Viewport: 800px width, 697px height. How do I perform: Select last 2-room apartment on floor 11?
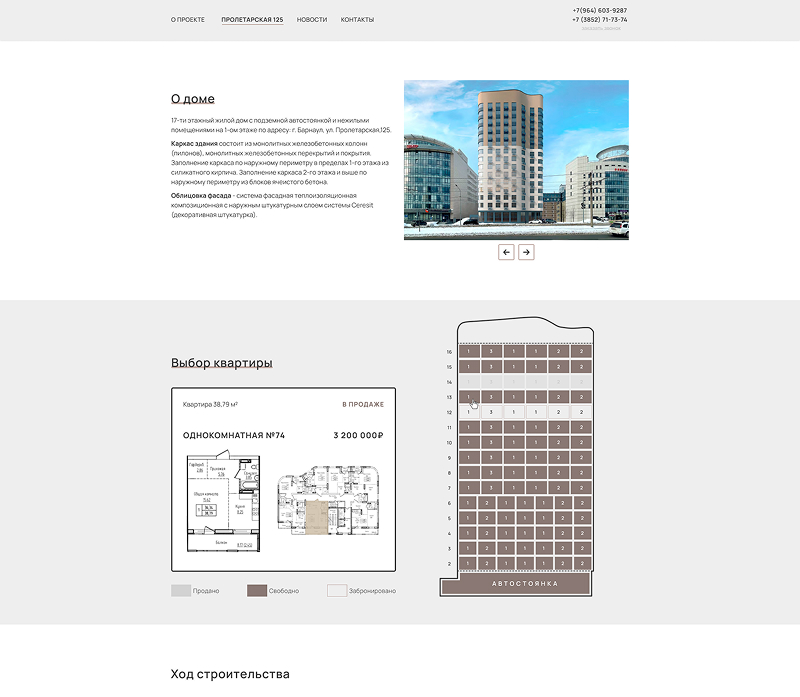(581, 427)
